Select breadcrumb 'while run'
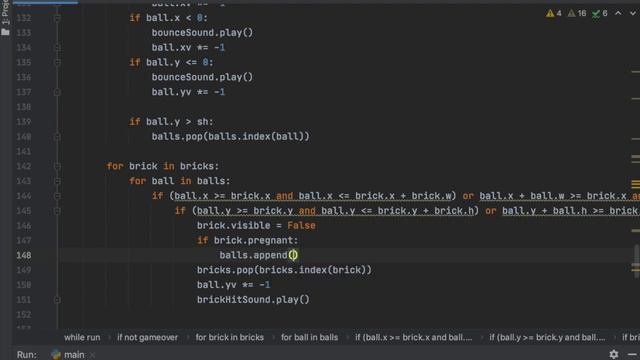This screenshot has height=360, width=640. 82,337
